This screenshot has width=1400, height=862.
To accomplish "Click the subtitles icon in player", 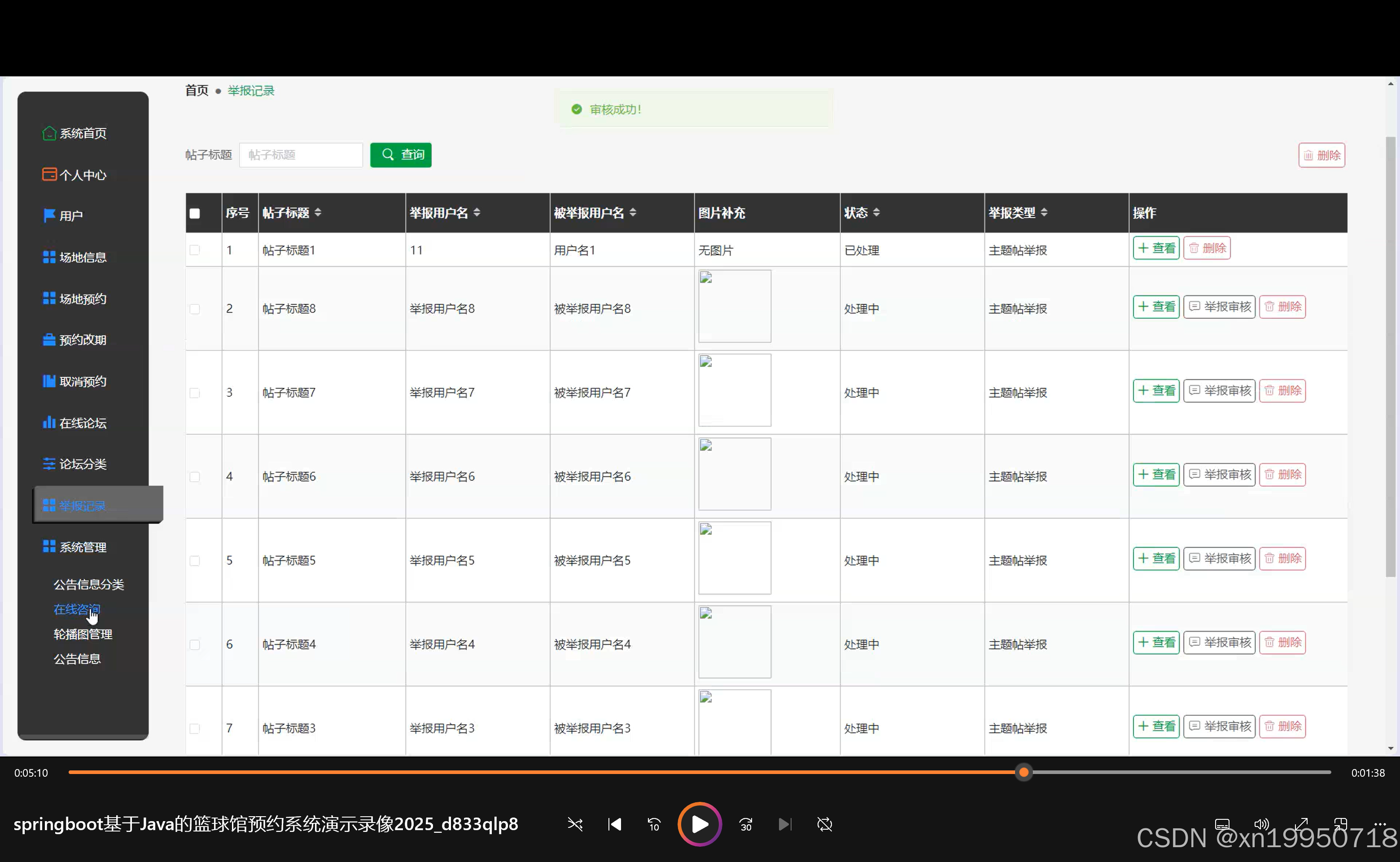I will click(x=1222, y=824).
